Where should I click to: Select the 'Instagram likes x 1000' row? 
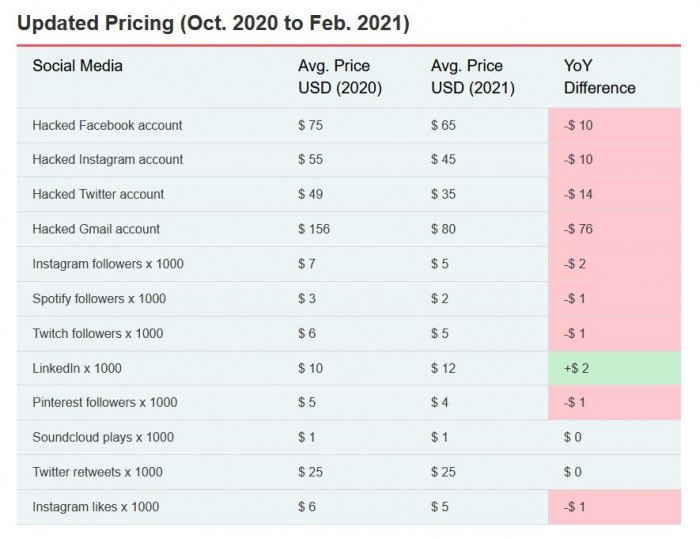point(95,507)
